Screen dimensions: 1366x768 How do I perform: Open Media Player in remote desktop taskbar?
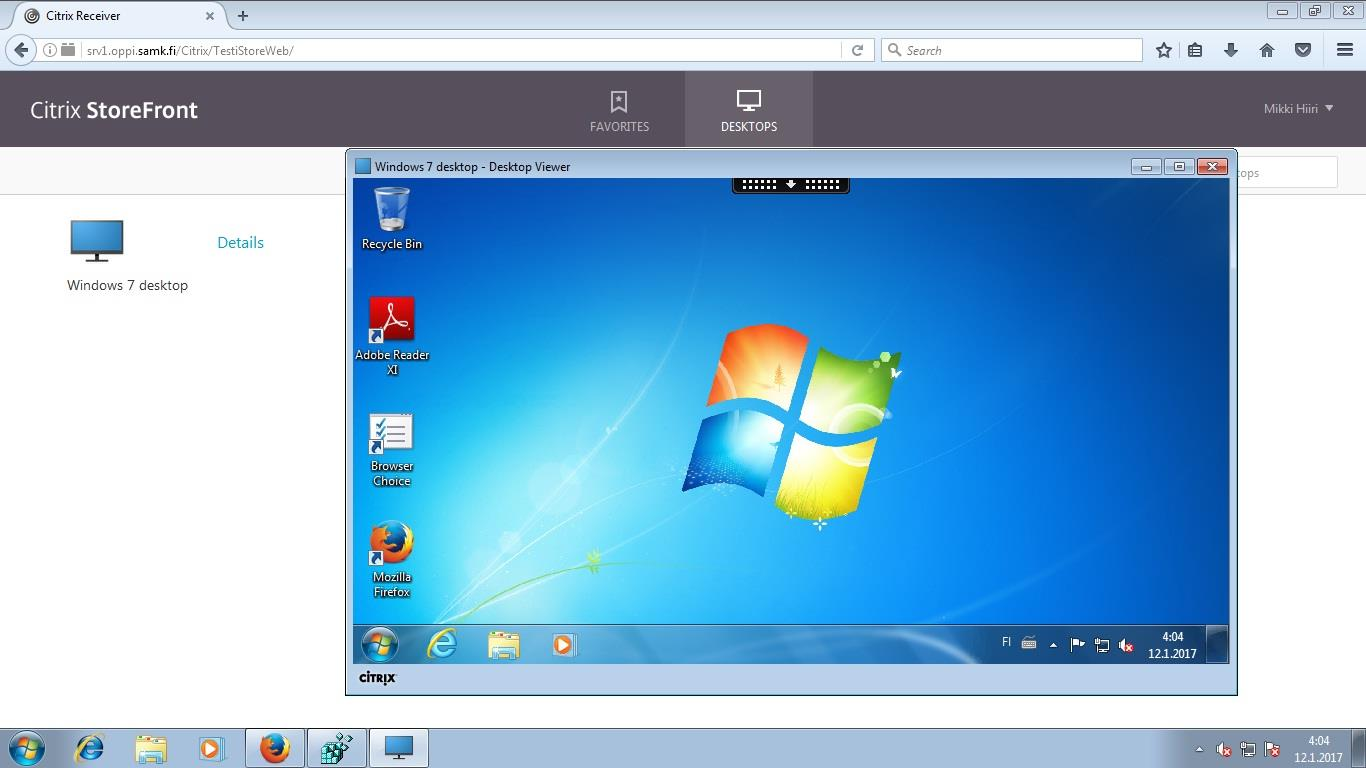pyautogui.click(x=564, y=645)
